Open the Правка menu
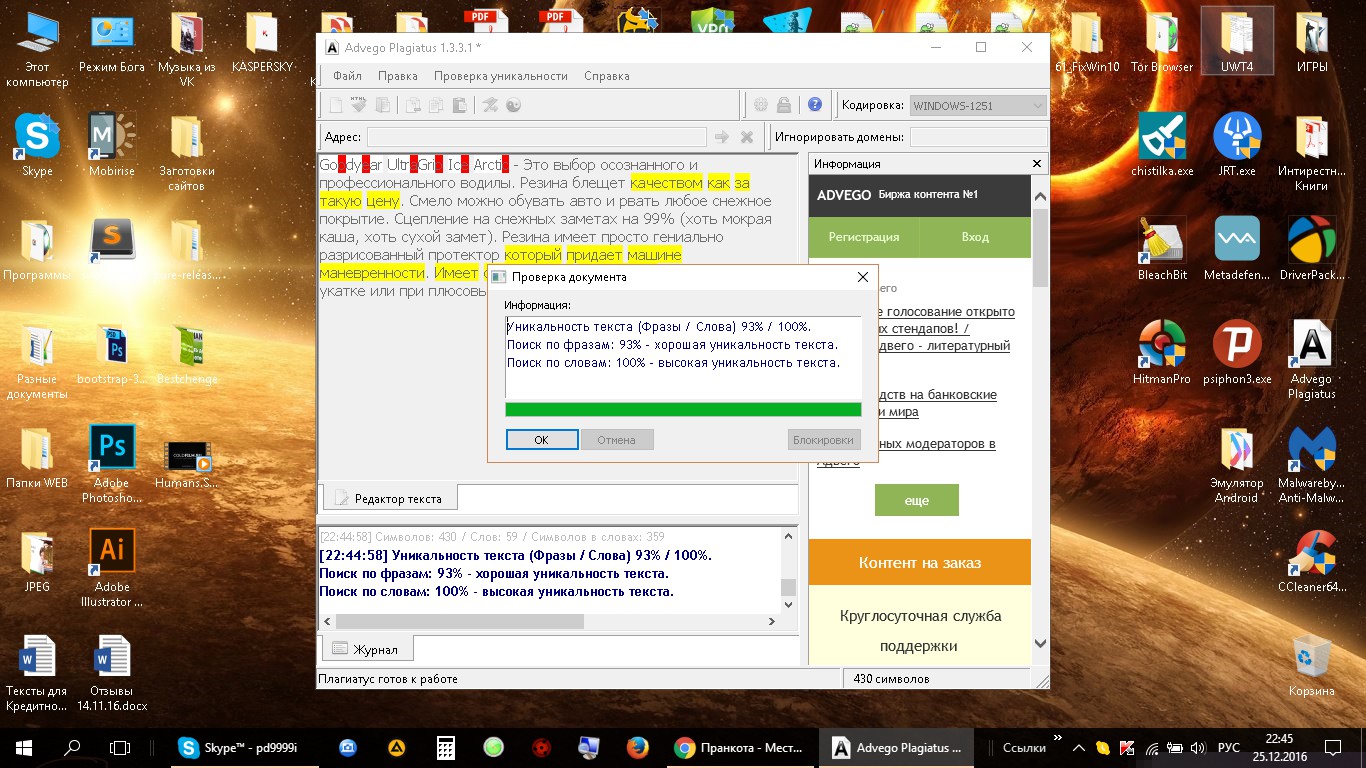Screen dimensions: 1366x768 pos(398,76)
